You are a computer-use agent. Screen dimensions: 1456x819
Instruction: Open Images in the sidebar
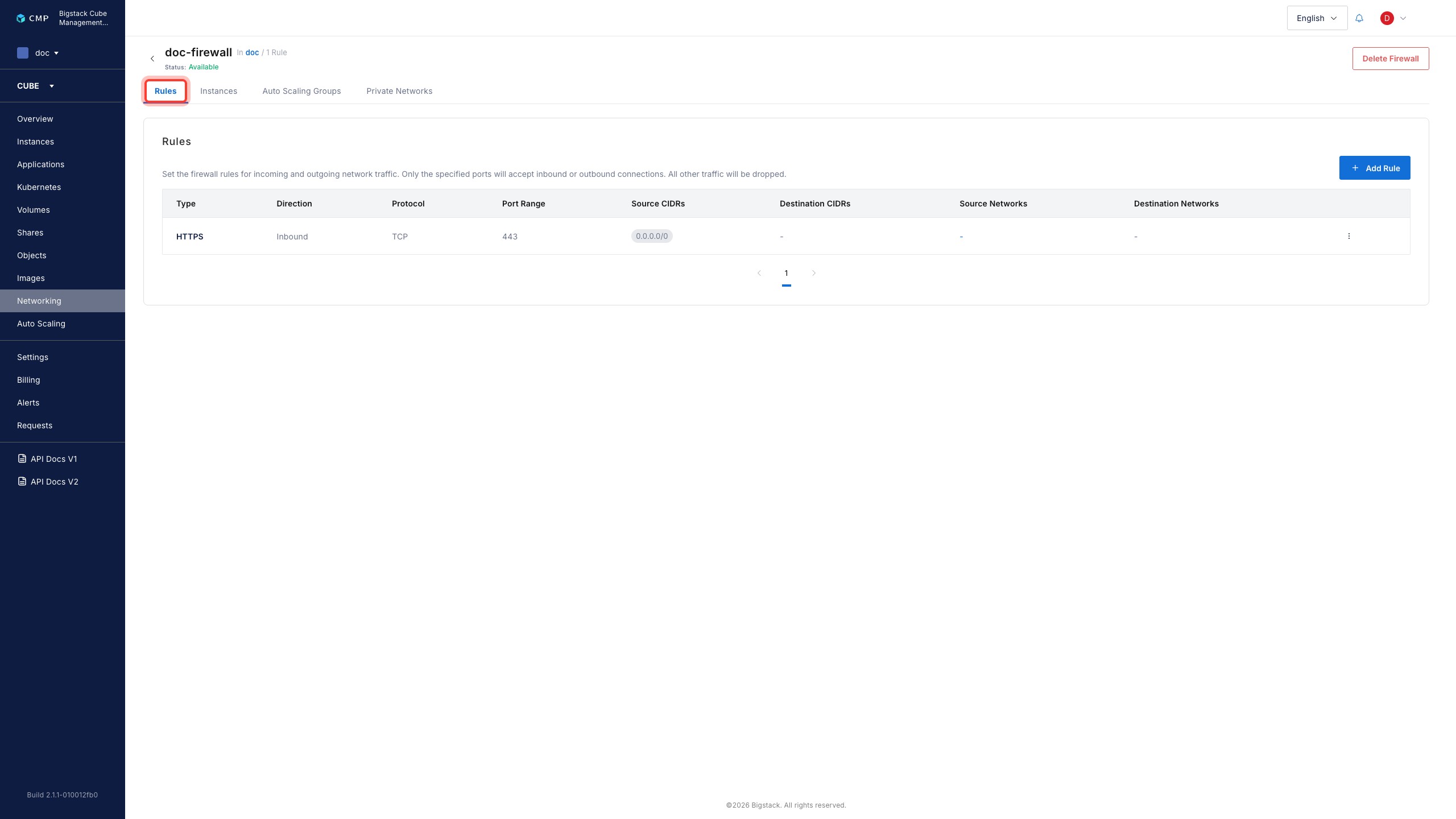point(63,278)
